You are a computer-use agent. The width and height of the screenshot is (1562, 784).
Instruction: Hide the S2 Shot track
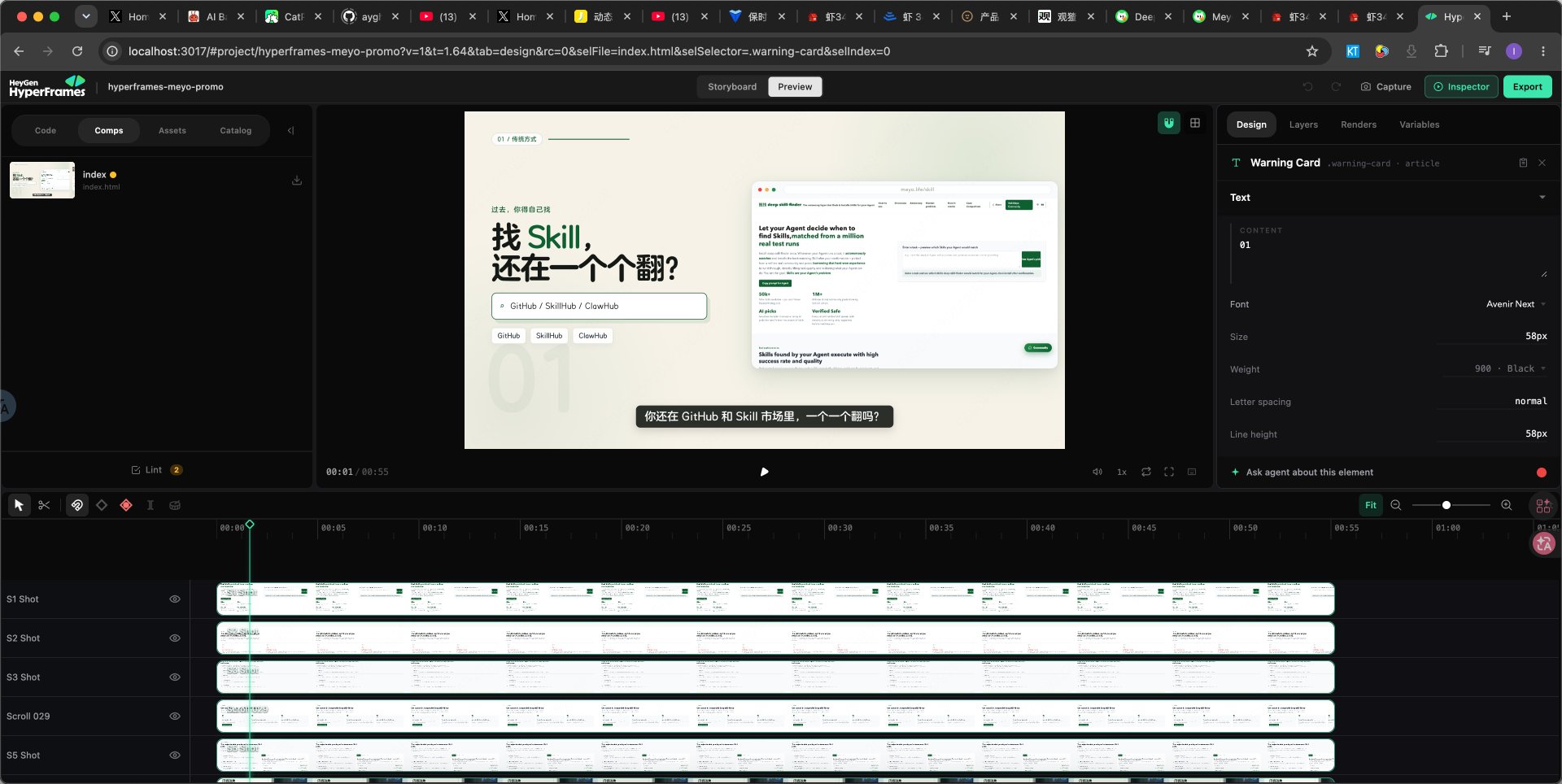coord(175,638)
